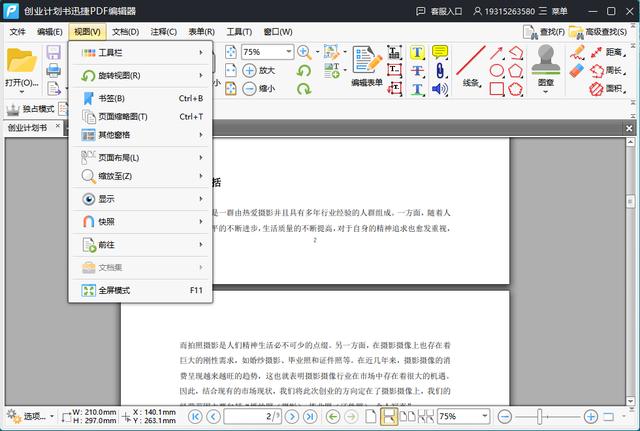
Task: Open the 旋转视图(R) submenu
Action: (141, 76)
